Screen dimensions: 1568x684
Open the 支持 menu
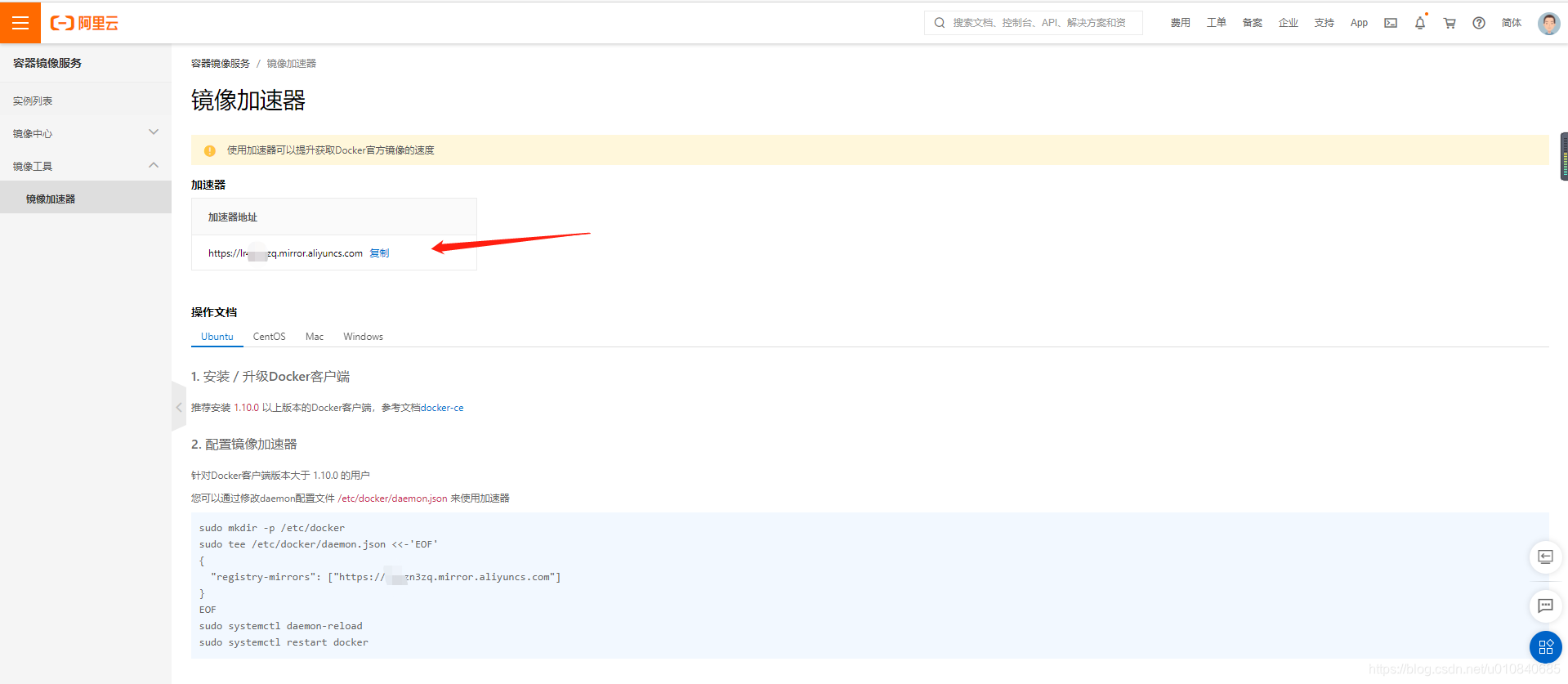point(1324,23)
